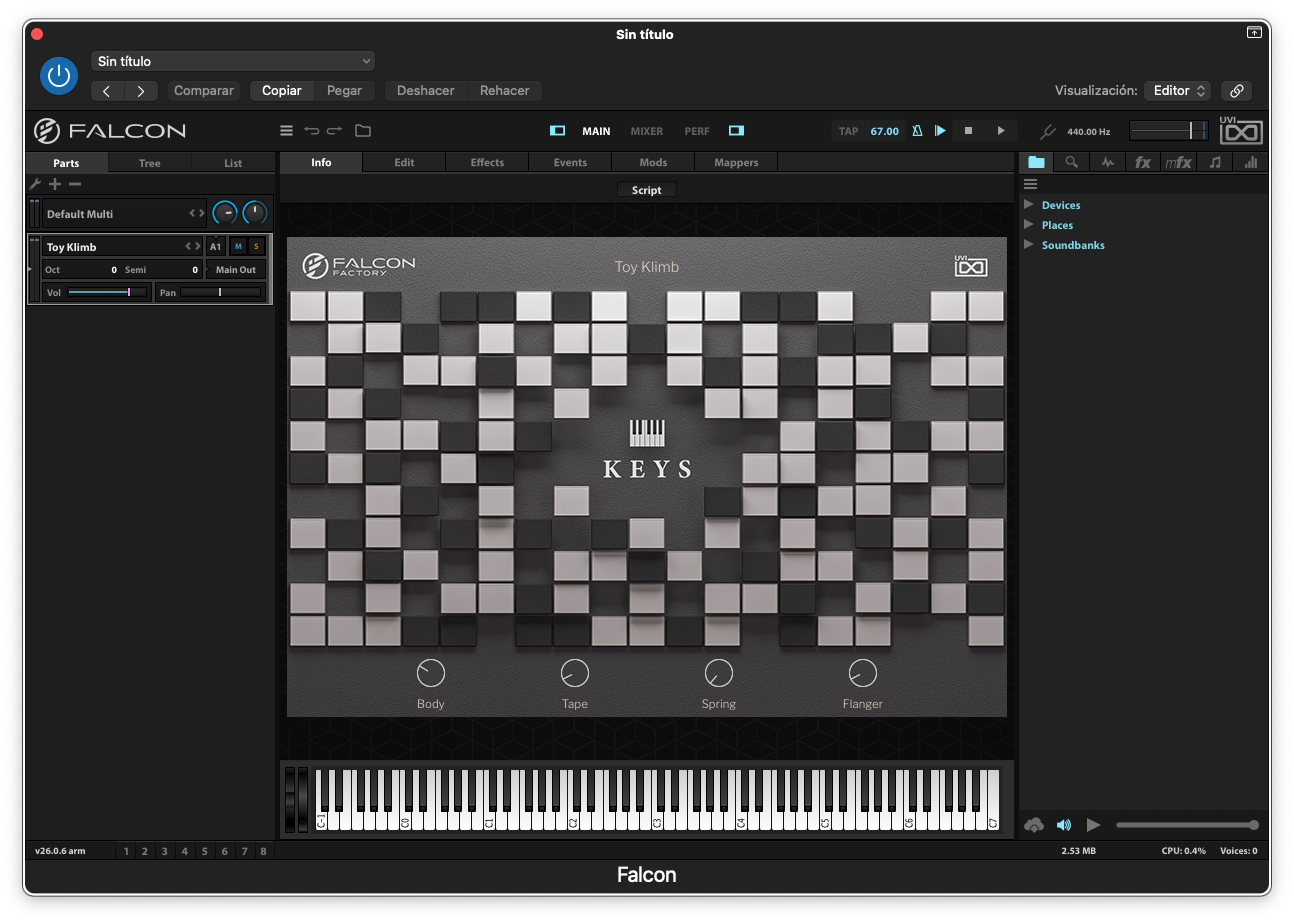Click the Pan slider of Toy Klimb
This screenshot has width=1294, height=923.
pos(221,292)
